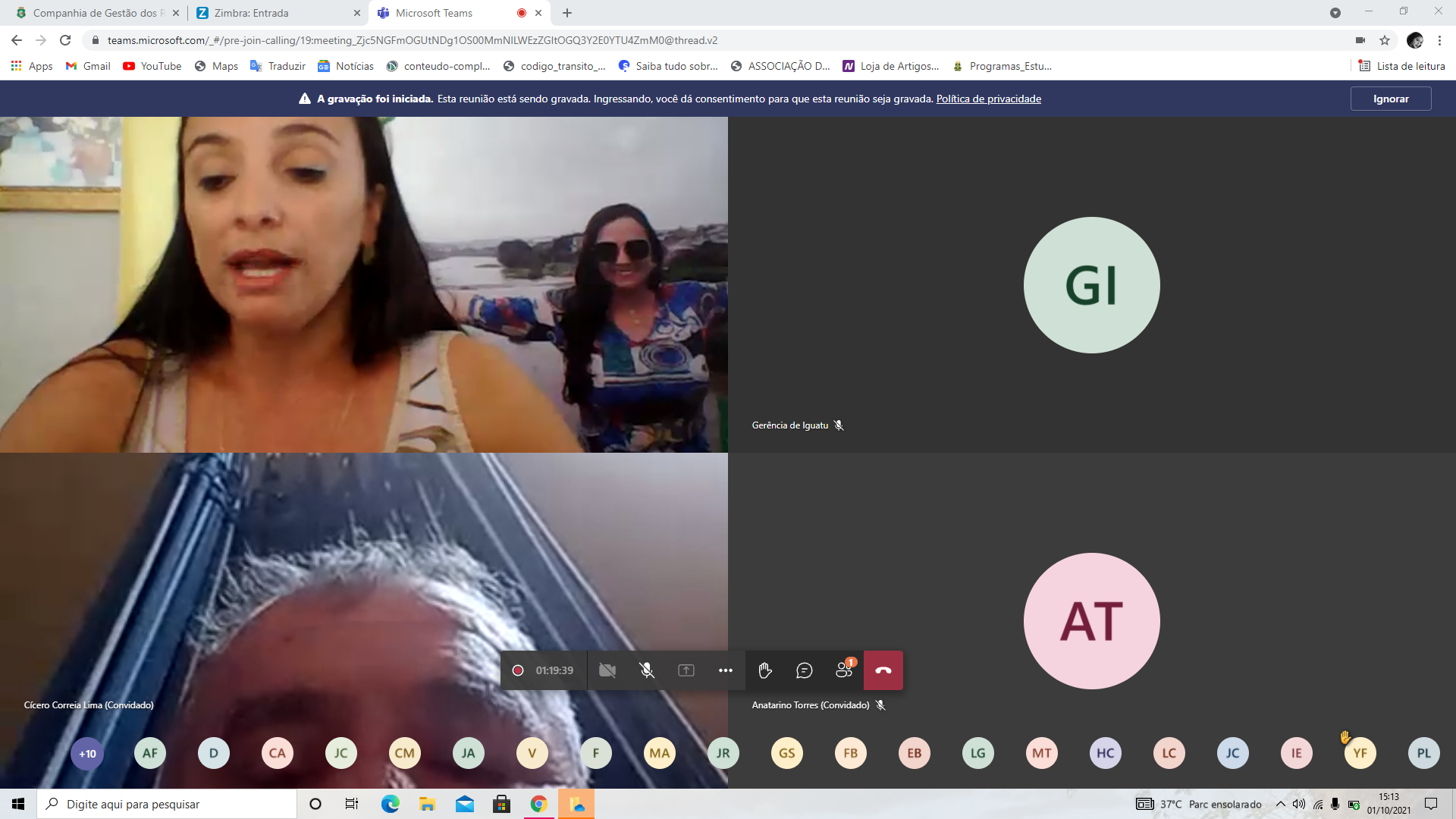This screenshot has height=819, width=1456.
Task: Open the volume control in system tray
Action: [x=1299, y=804]
